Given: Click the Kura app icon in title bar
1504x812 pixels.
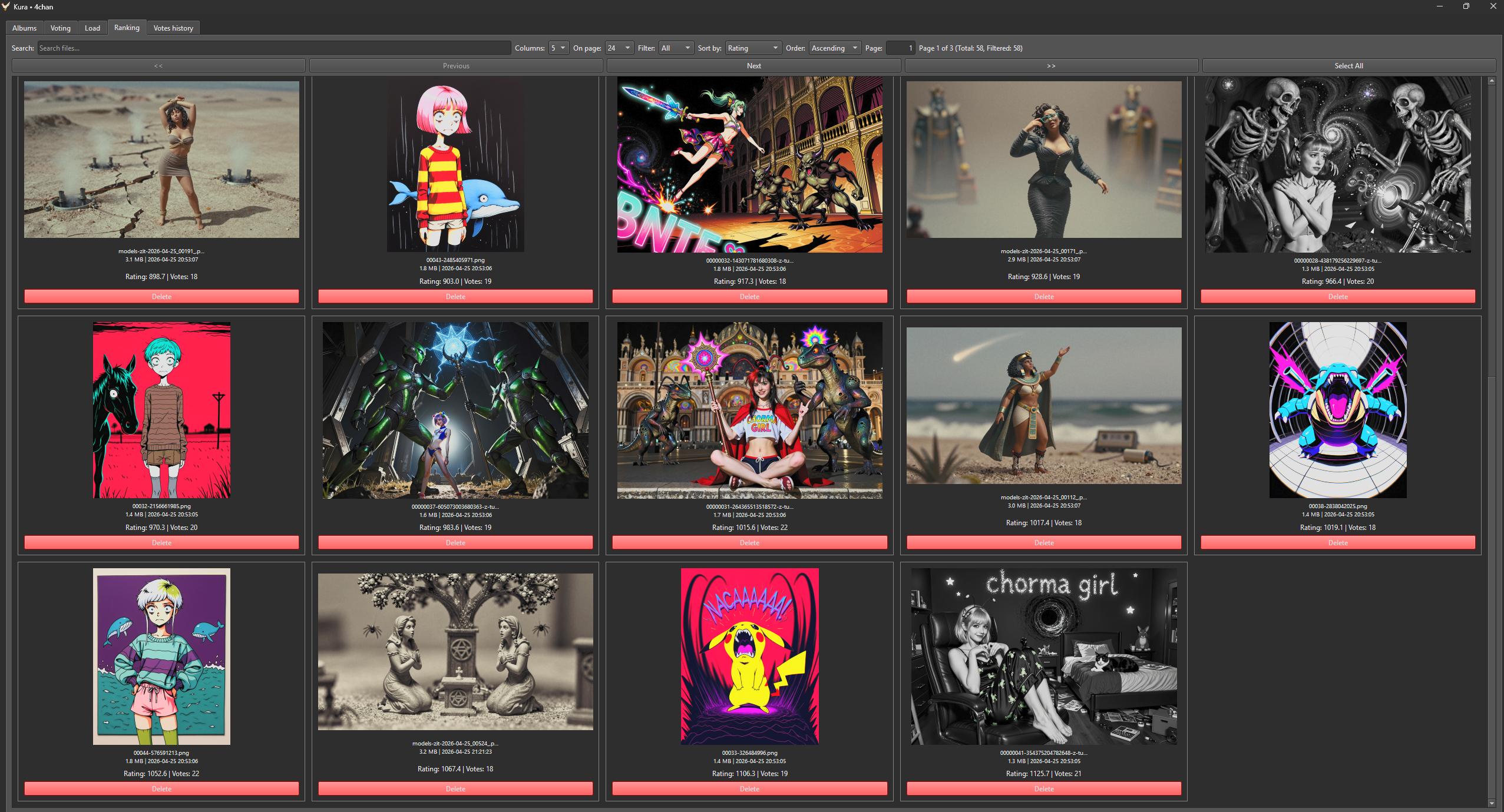Looking at the screenshot, I should pyautogui.click(x=6, y=6).
